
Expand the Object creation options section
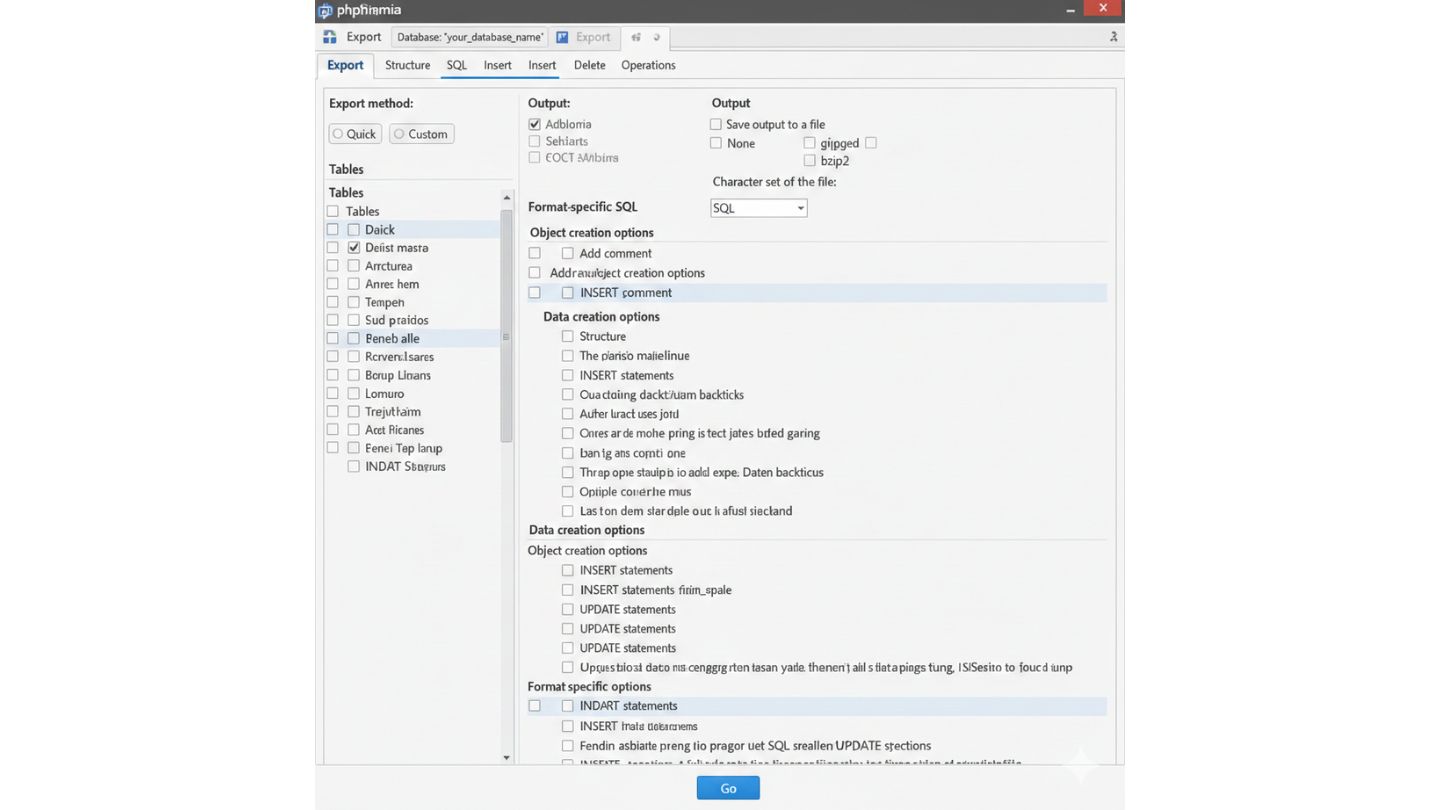591,232
